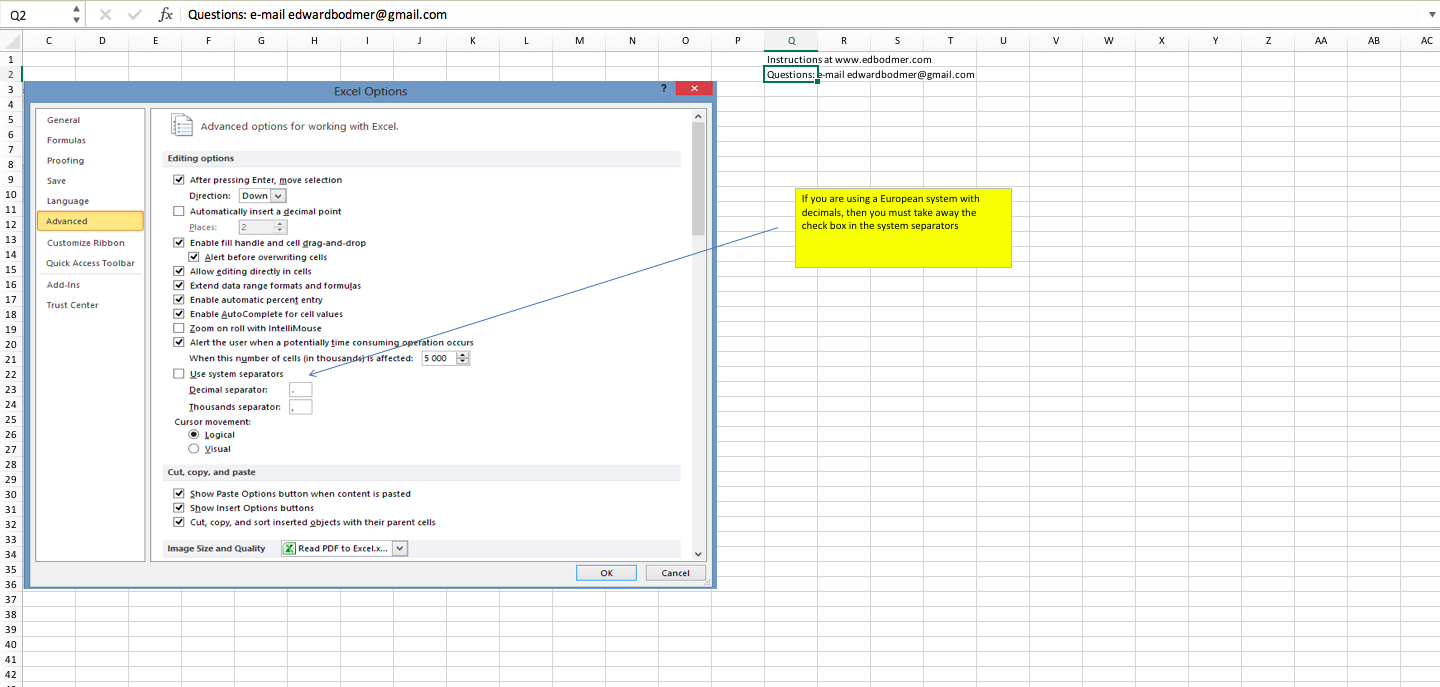Open the Name Box dropdown arrows
Screen dimensions: 1440x687
click(x=76, y=15)
